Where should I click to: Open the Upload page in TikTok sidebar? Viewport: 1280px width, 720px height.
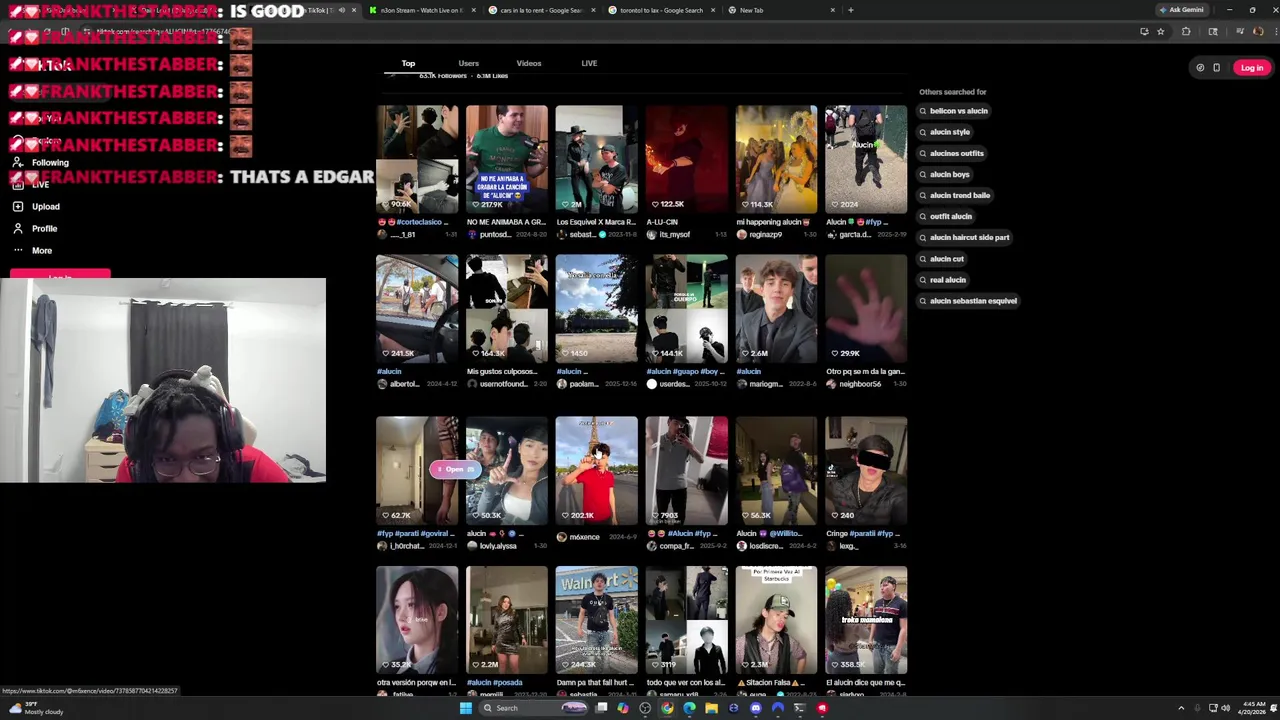tap(36, 206)
